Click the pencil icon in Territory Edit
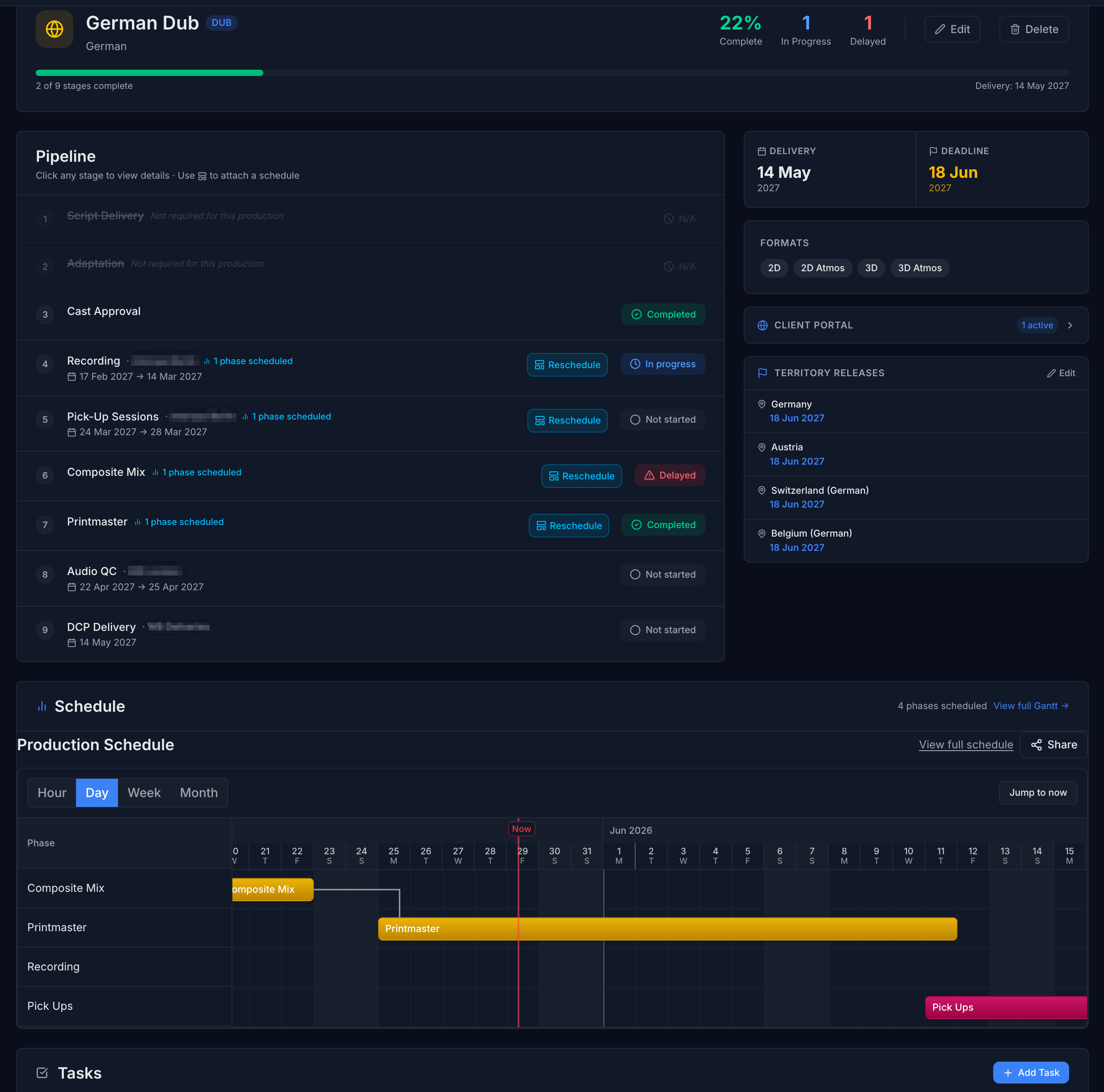Image resolution: width=1104 pixels, height=1092 pixels. pyautogui.click(x=1051, y=373)
